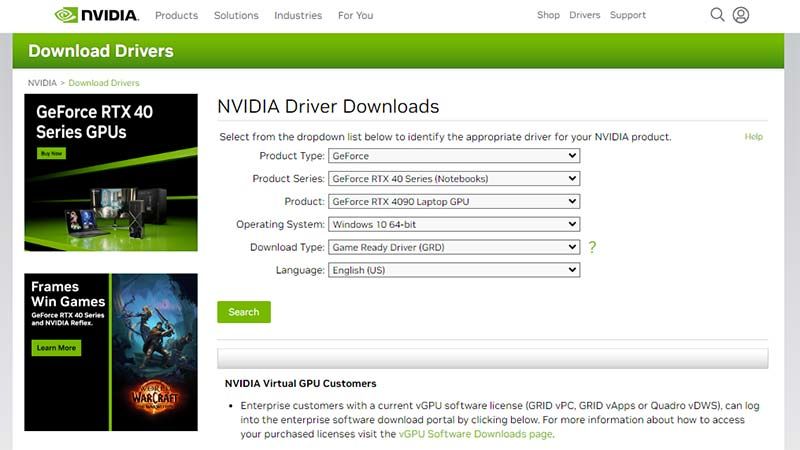Expand the Product Series dropdown

454,179
